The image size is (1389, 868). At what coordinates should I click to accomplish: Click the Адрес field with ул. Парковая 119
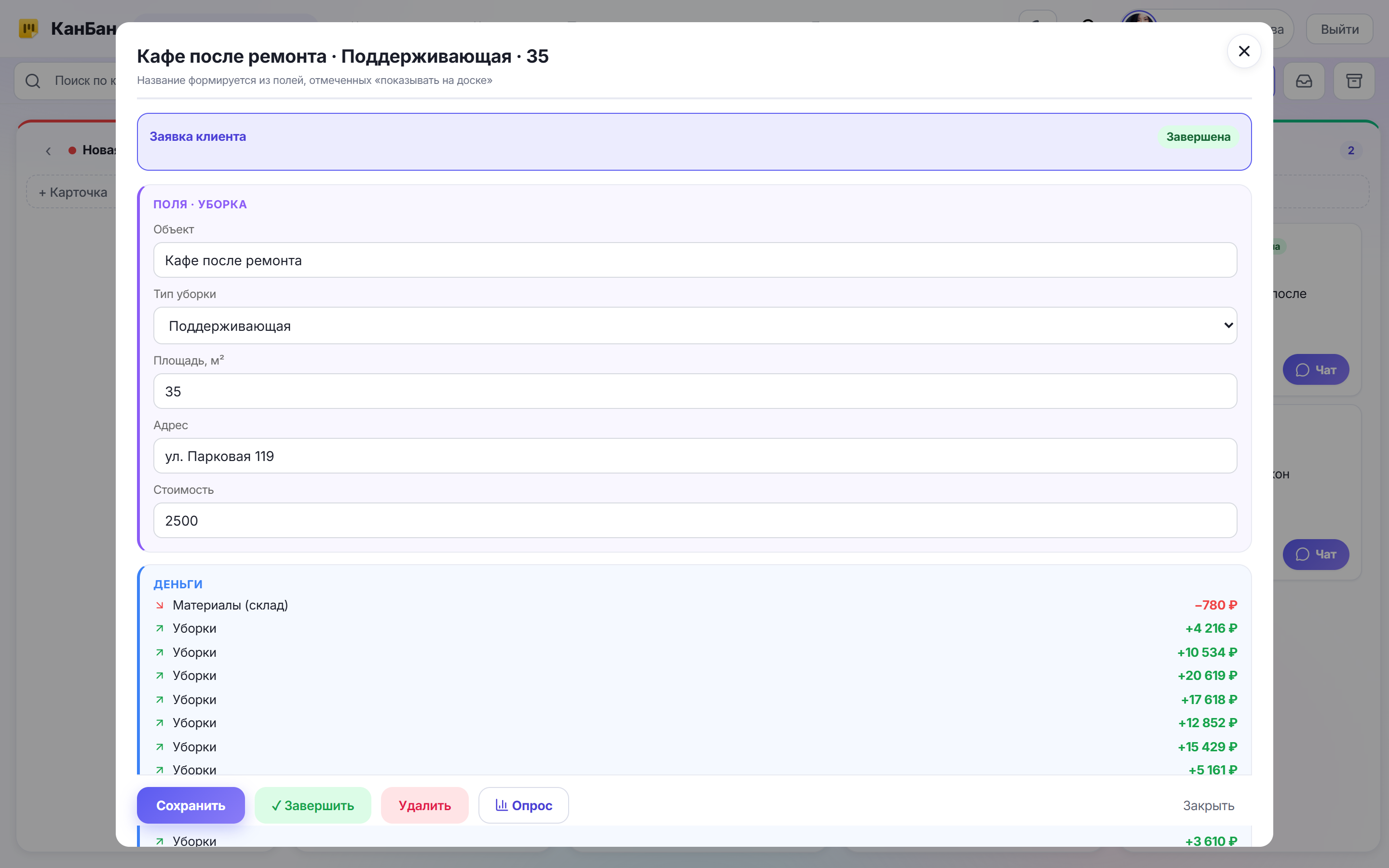(x=694, y=456)
